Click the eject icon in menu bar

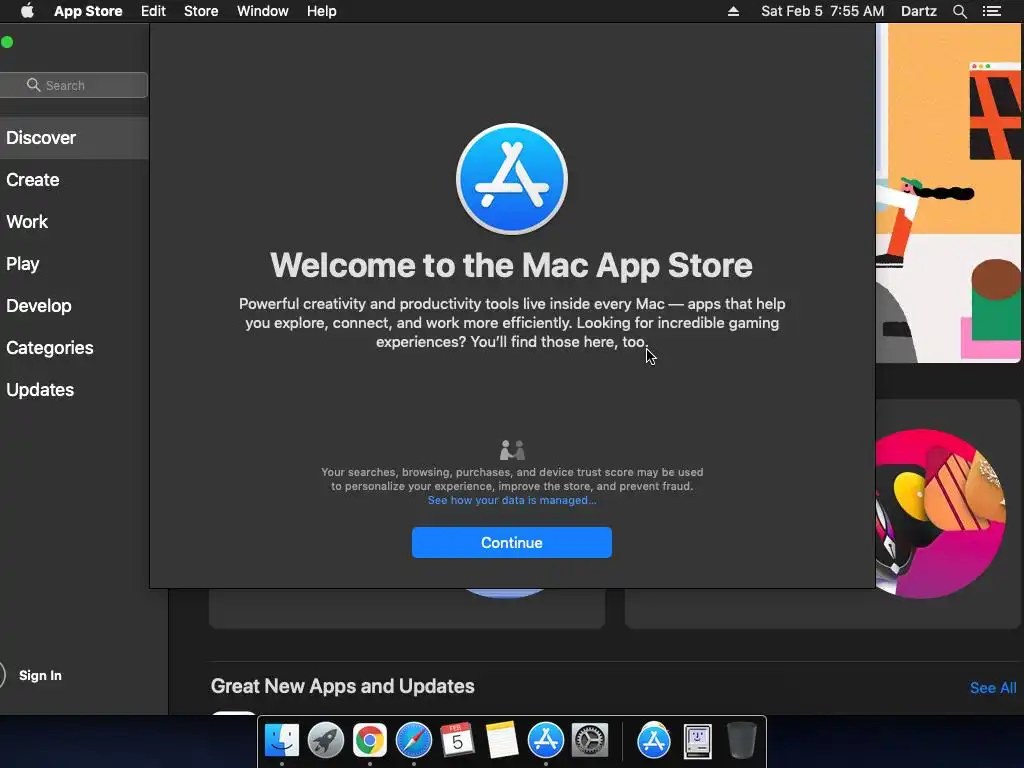733,11
